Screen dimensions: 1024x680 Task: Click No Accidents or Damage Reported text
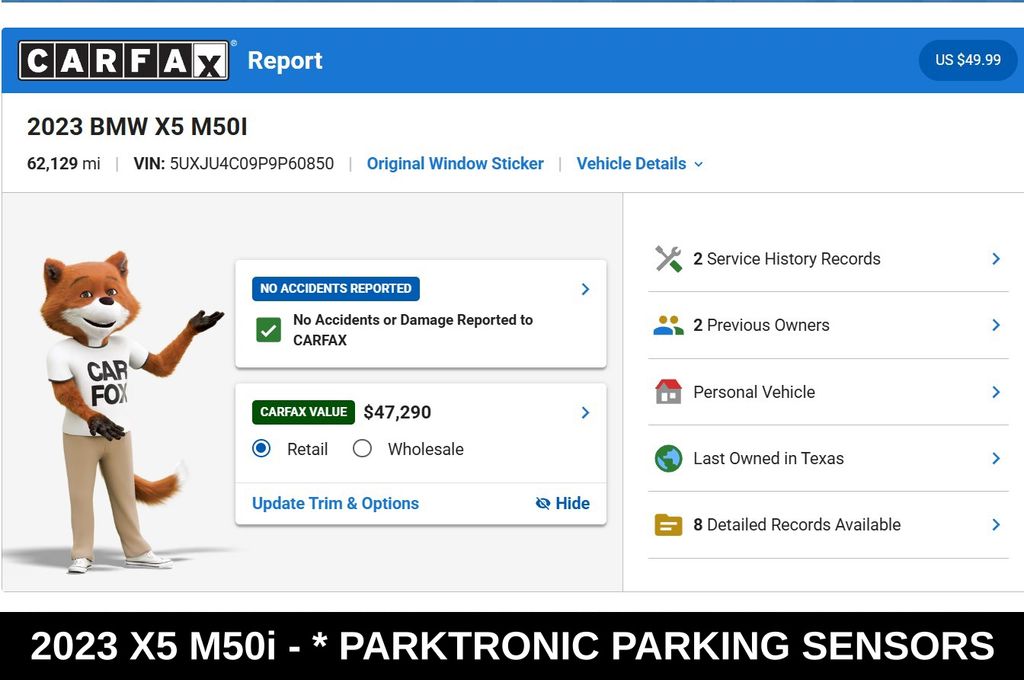[413, 330]
